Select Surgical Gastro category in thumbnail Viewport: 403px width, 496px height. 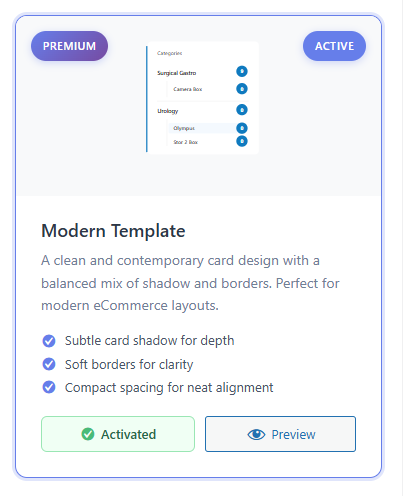tap(177, 73)
